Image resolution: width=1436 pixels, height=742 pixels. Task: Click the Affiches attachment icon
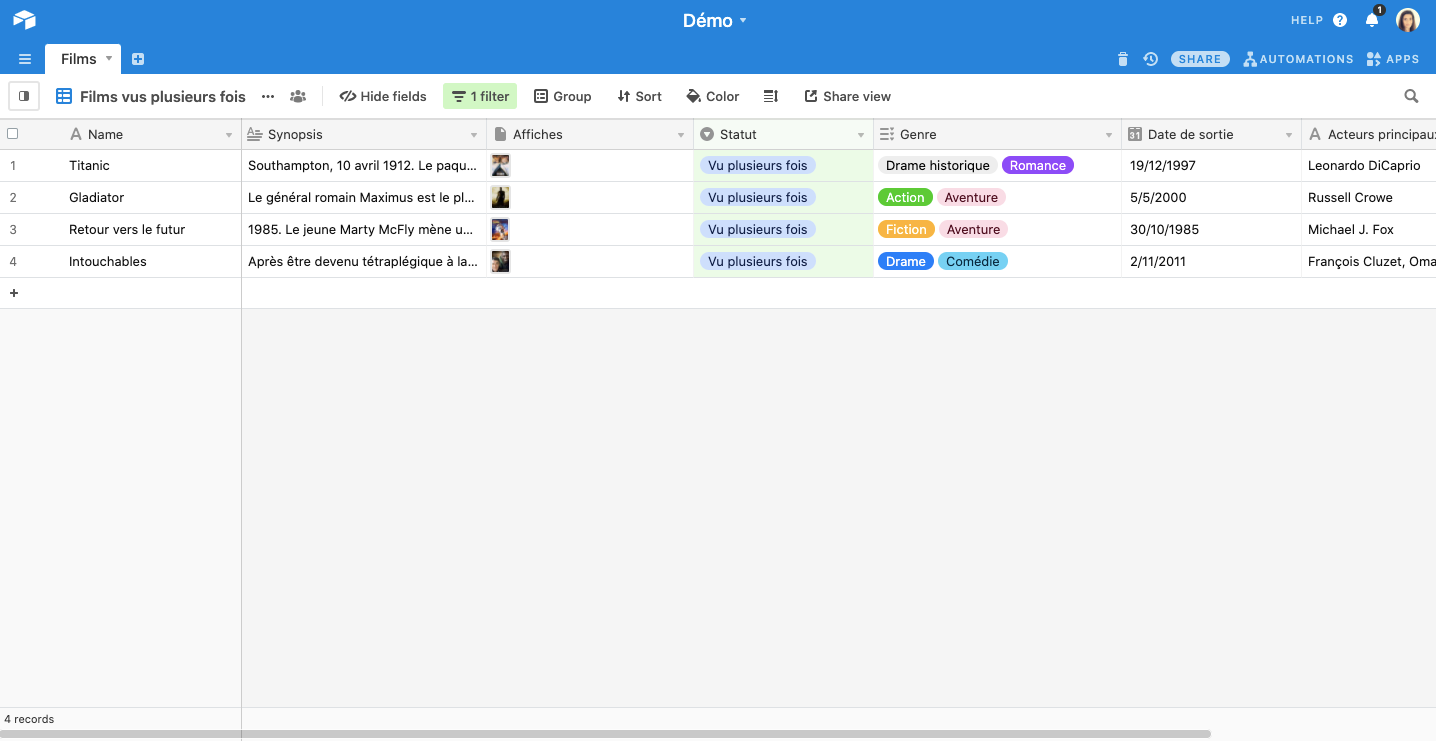(500, 134)
